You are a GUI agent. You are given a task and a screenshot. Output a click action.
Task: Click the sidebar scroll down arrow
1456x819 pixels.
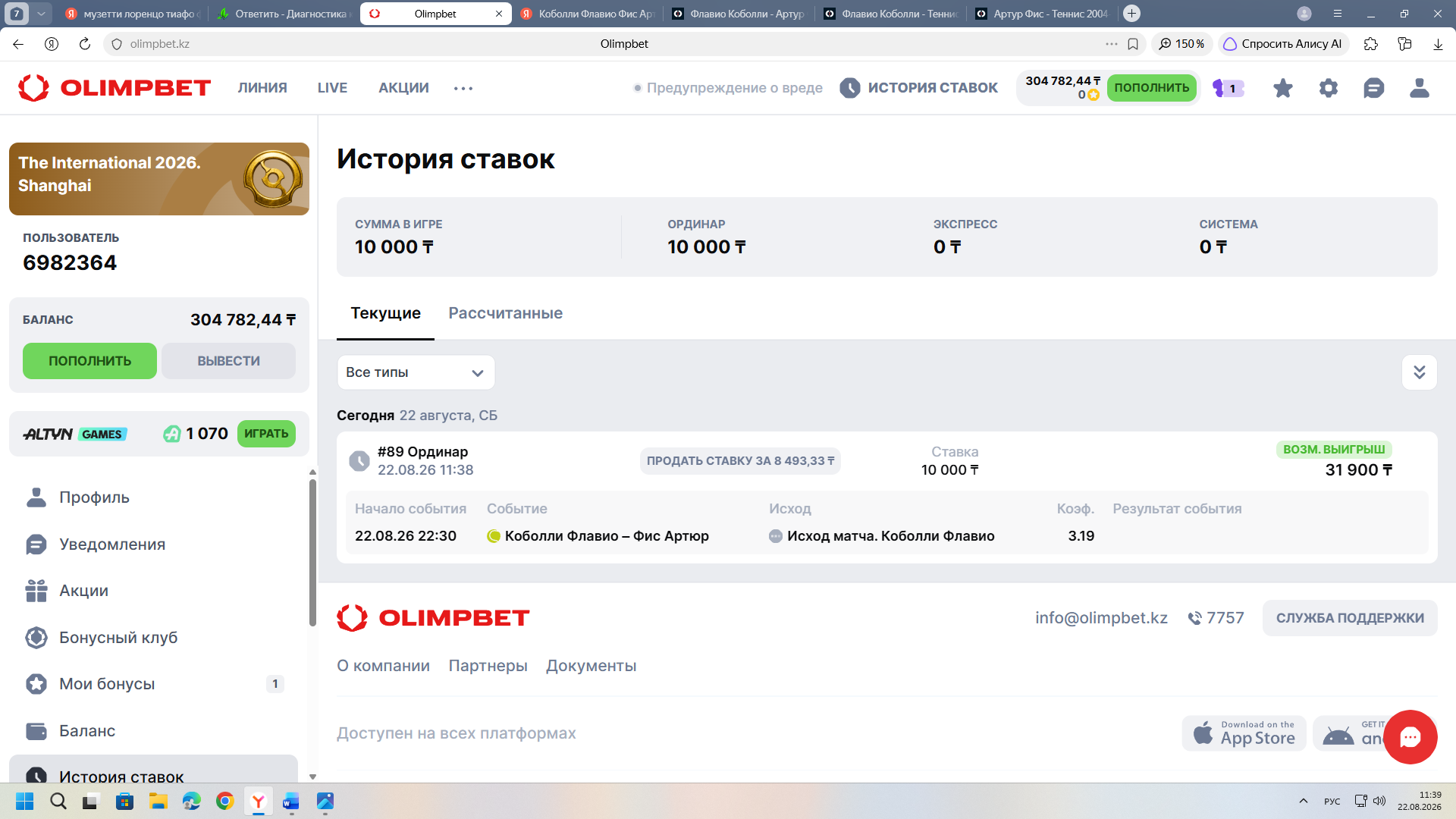click(312, 777)
